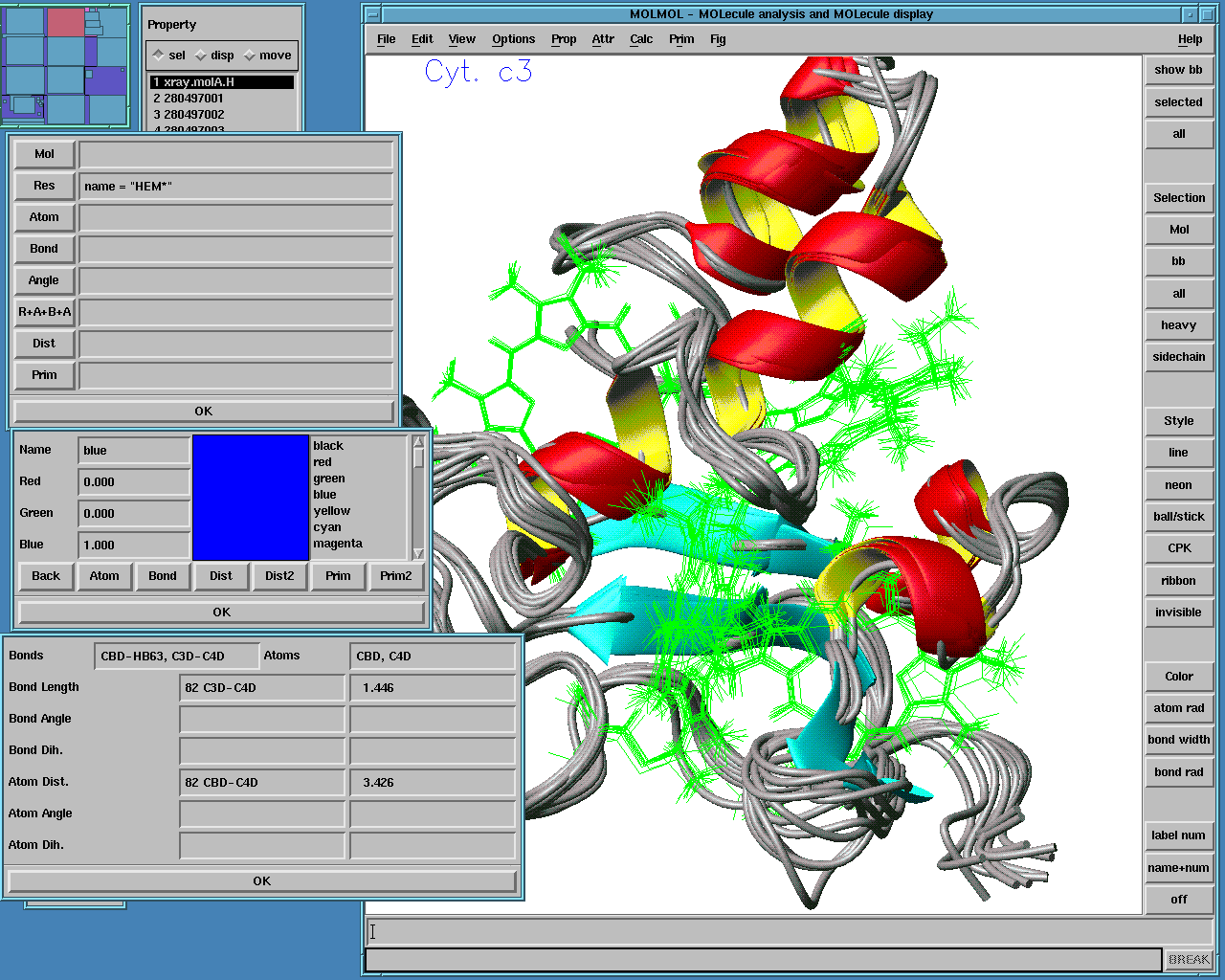Click the color list scroll-down arrow
1225x980 pixels.
pos(418,553)
